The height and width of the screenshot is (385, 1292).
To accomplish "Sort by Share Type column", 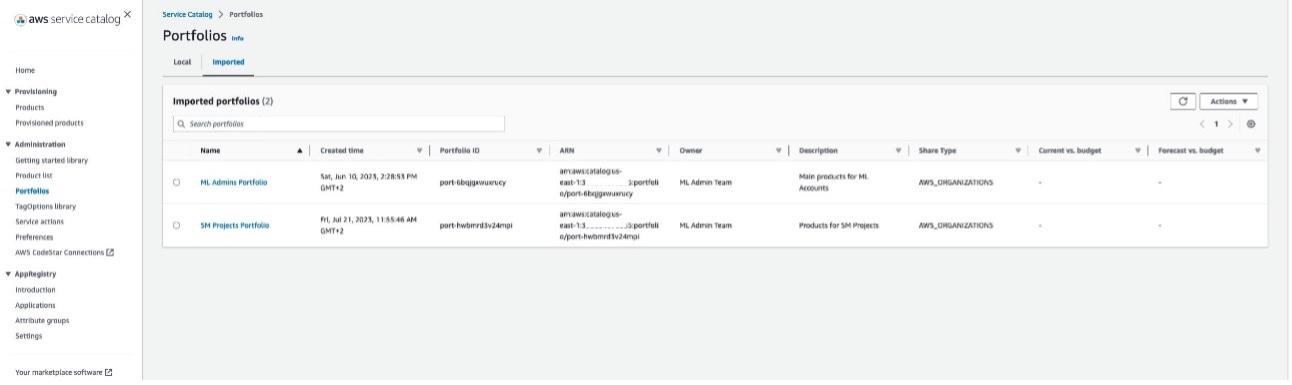I will (x=1017, y=151).
